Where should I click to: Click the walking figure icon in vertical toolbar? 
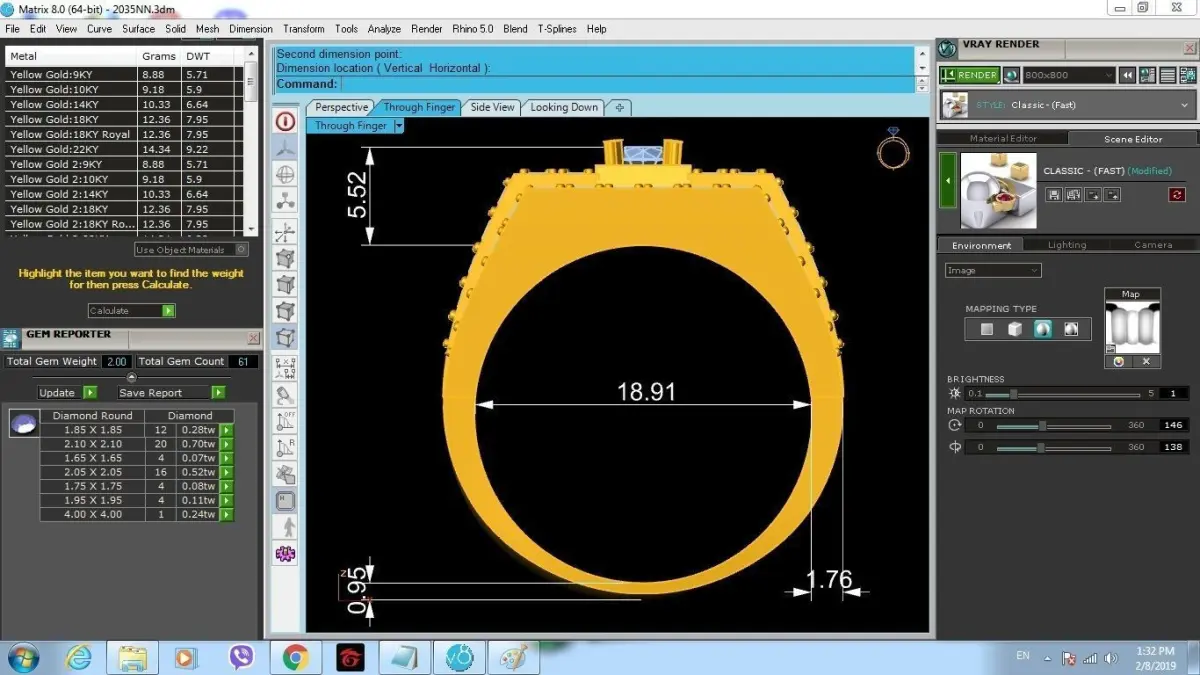(x=286, y=526)
